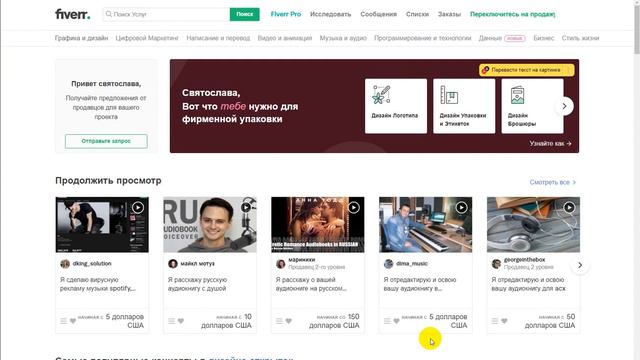This screenshot has height=360, width=640.
Task: Play video on dking_solution gig thumbnail
Action: pos(138,207)
